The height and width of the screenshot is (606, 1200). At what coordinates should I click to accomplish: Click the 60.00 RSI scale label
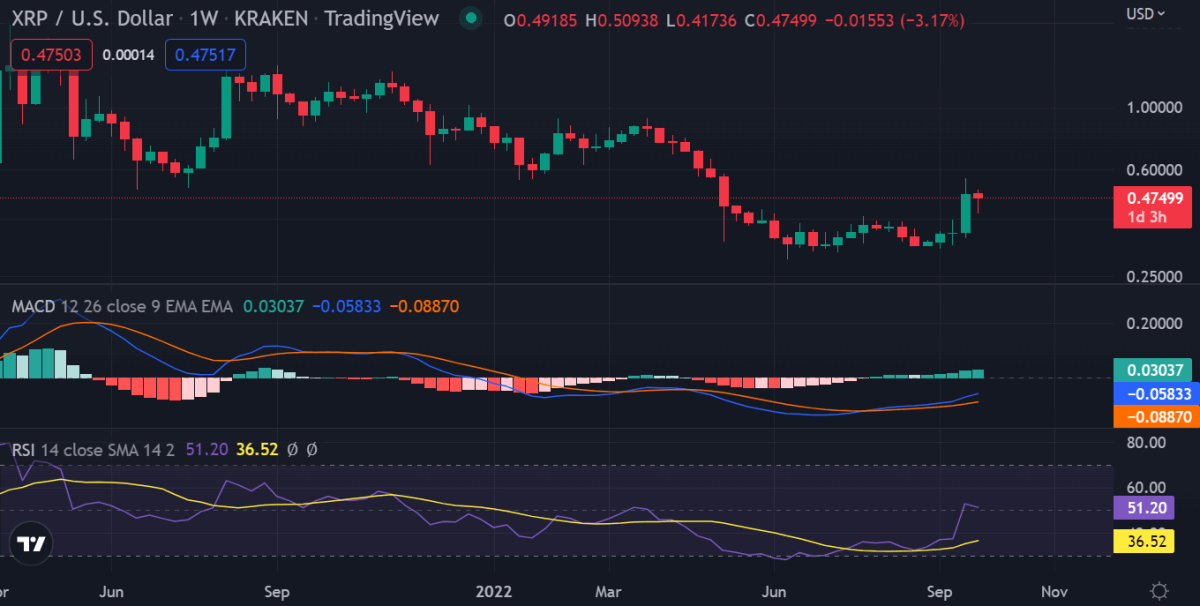click(1147, 487)
